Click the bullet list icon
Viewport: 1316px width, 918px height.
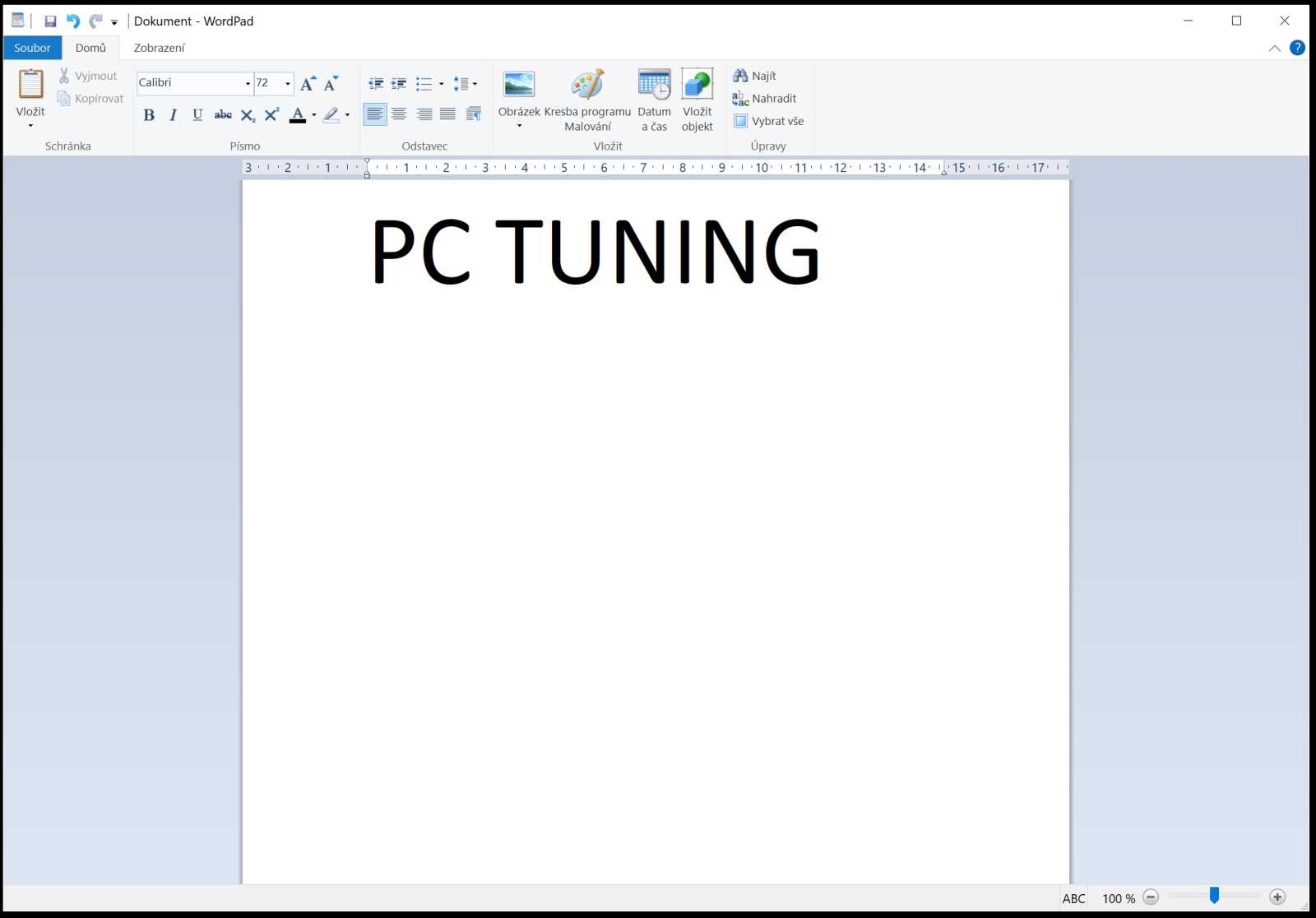point(424,84)
